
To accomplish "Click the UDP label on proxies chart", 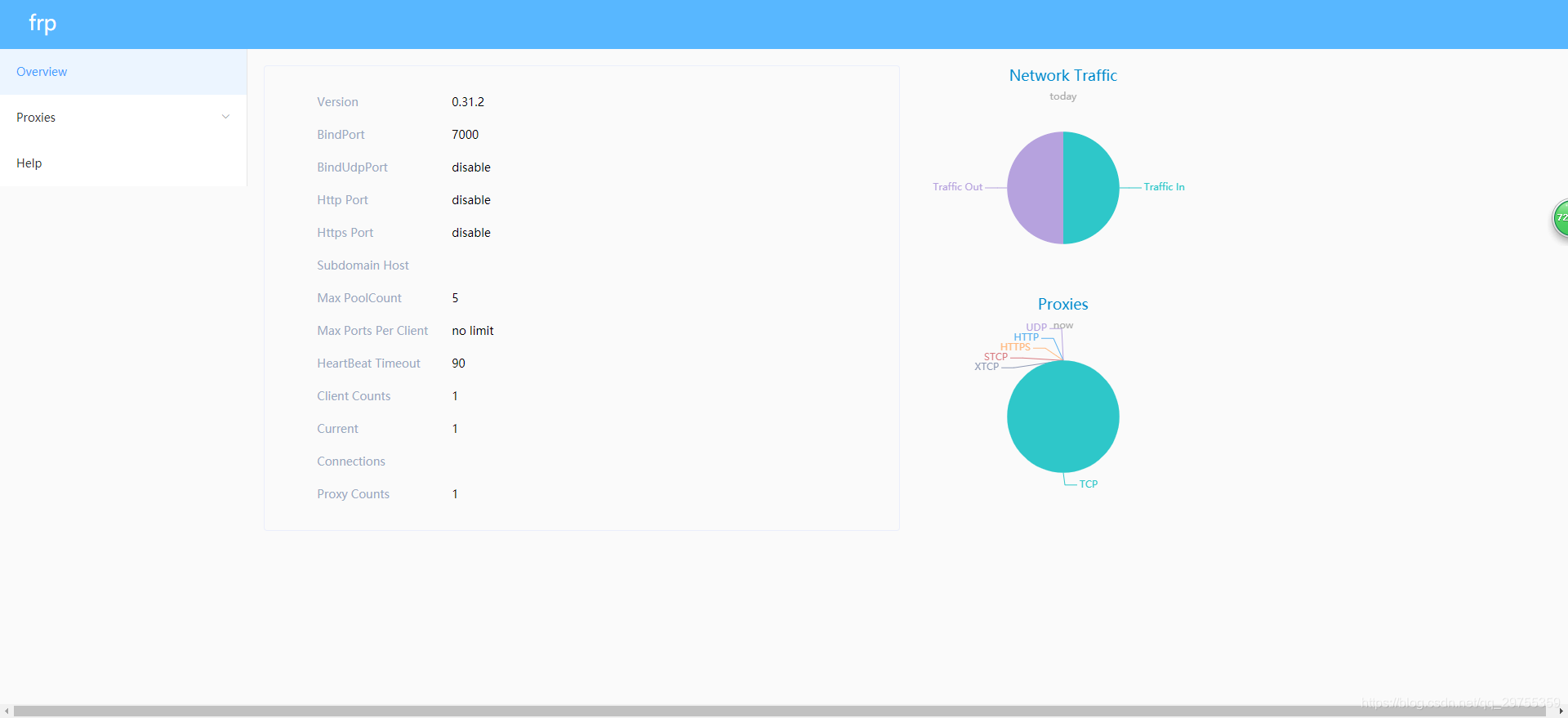I will point(1036,328).
